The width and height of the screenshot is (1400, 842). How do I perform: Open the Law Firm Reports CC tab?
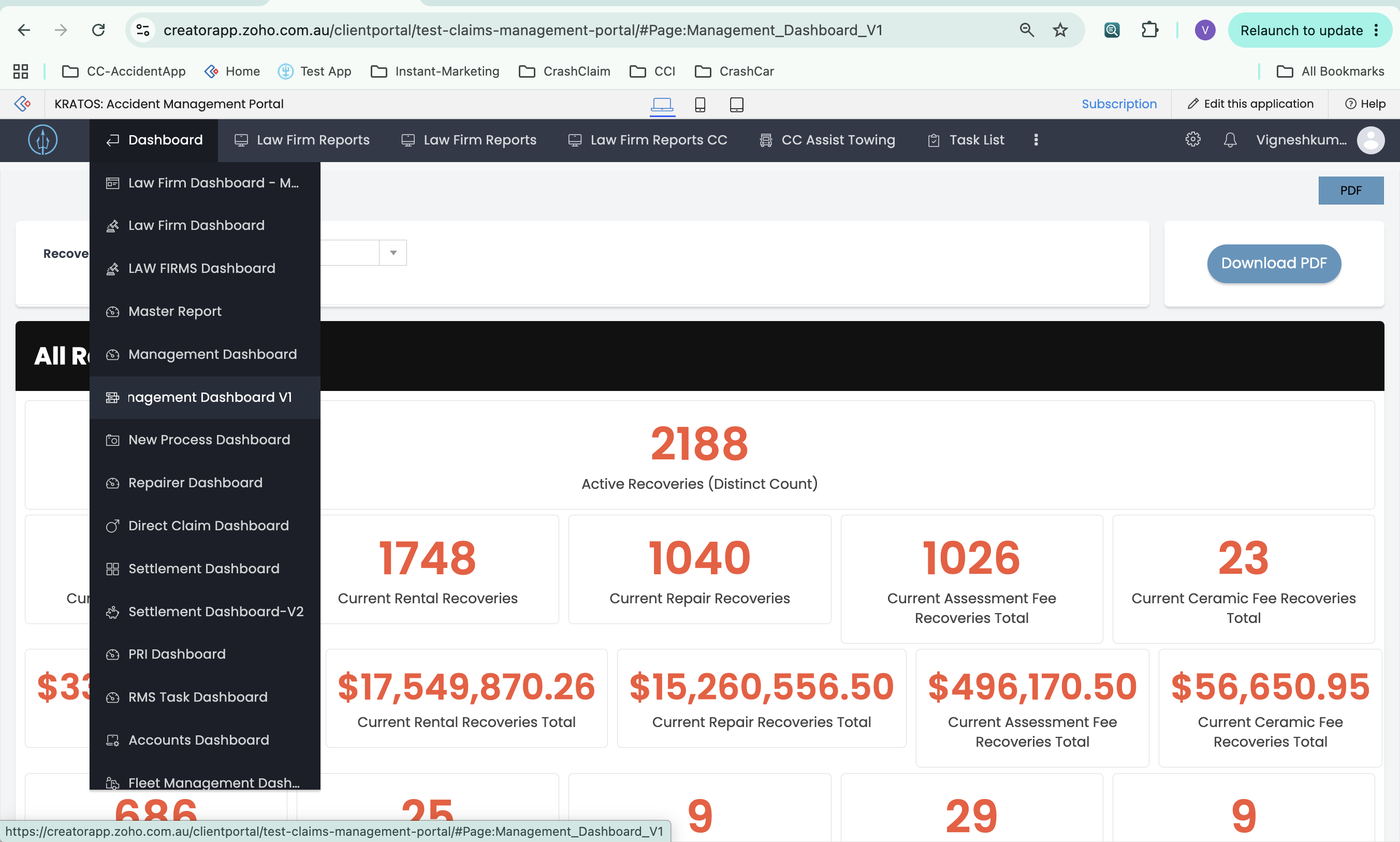pos(647,140)
